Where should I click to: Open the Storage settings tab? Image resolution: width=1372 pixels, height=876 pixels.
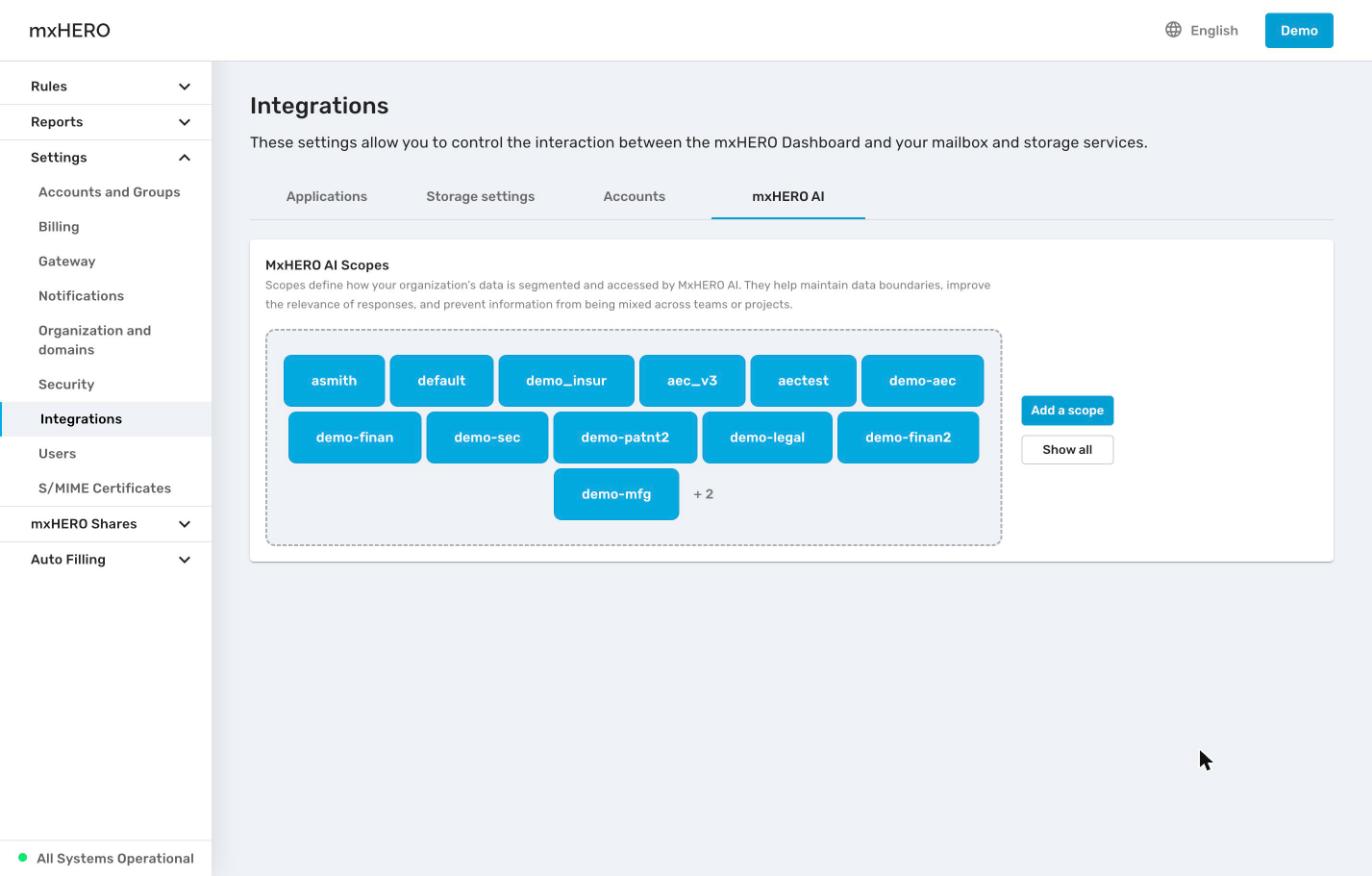[480, 197]
